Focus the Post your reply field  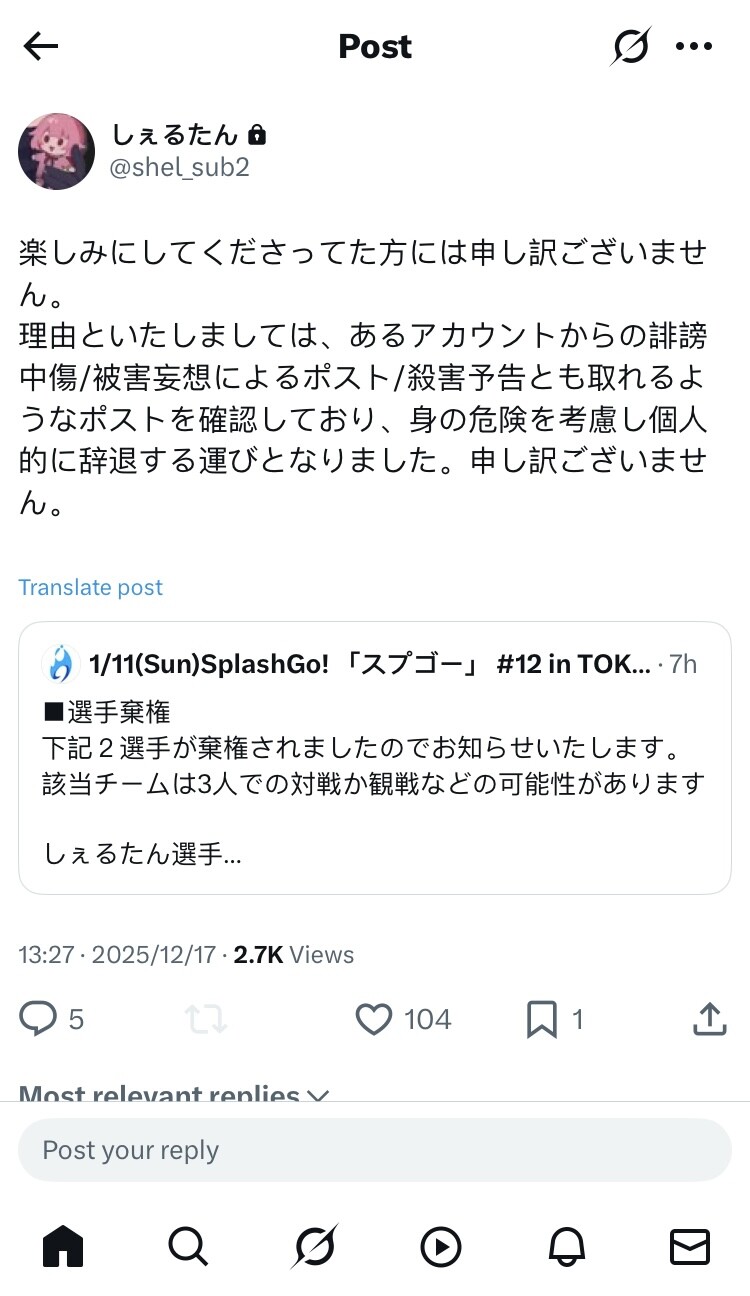click(x=375, y=1151)
